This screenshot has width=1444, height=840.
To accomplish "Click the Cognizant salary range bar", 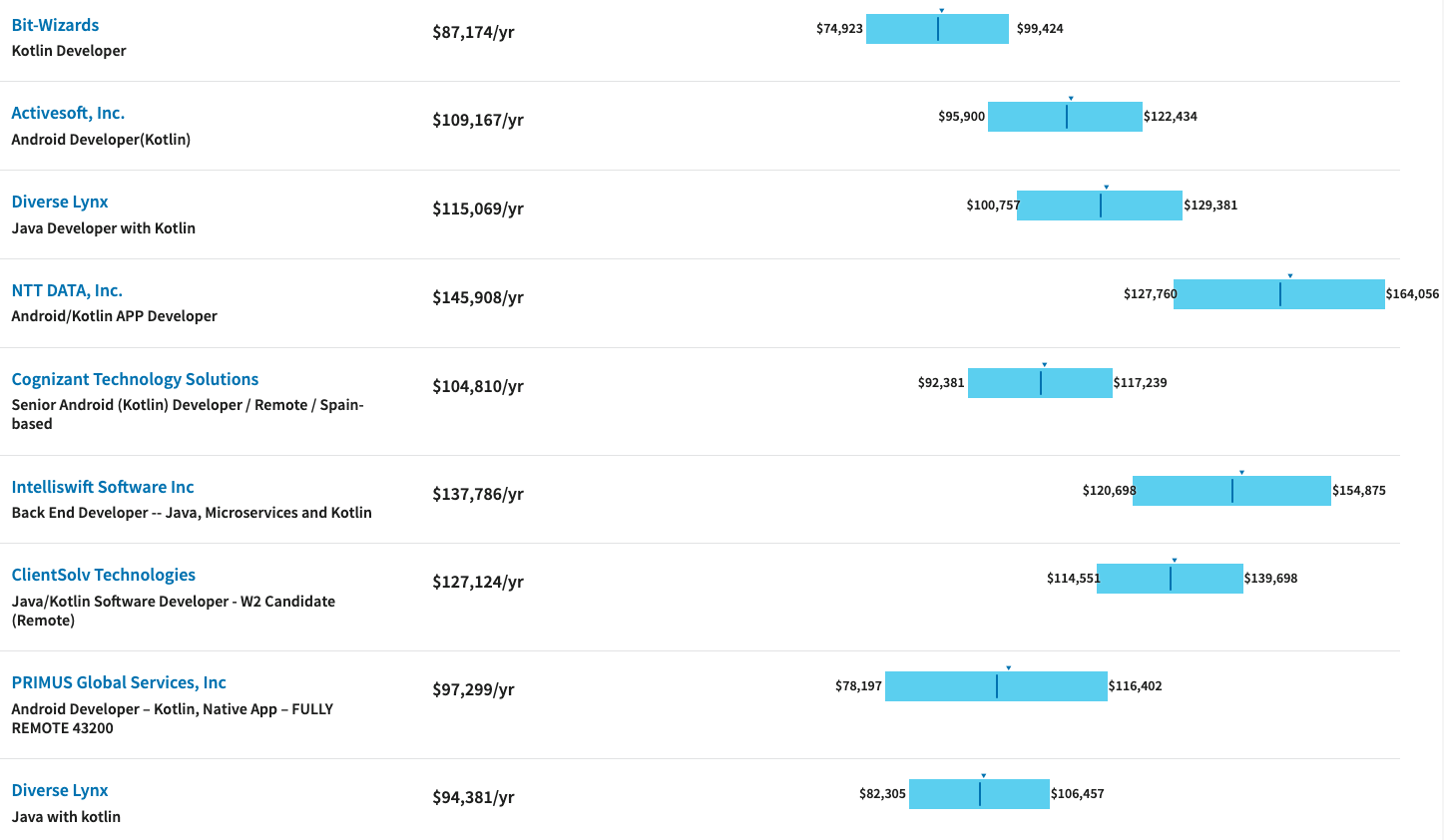I will (1040, 383).
